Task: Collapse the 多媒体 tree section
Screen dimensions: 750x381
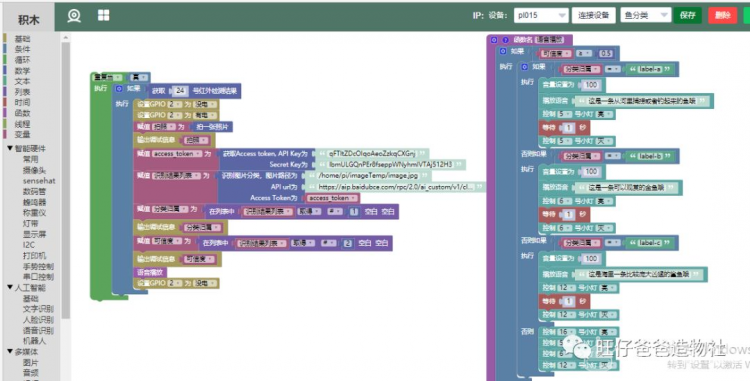Action: [x=10, y=351]
